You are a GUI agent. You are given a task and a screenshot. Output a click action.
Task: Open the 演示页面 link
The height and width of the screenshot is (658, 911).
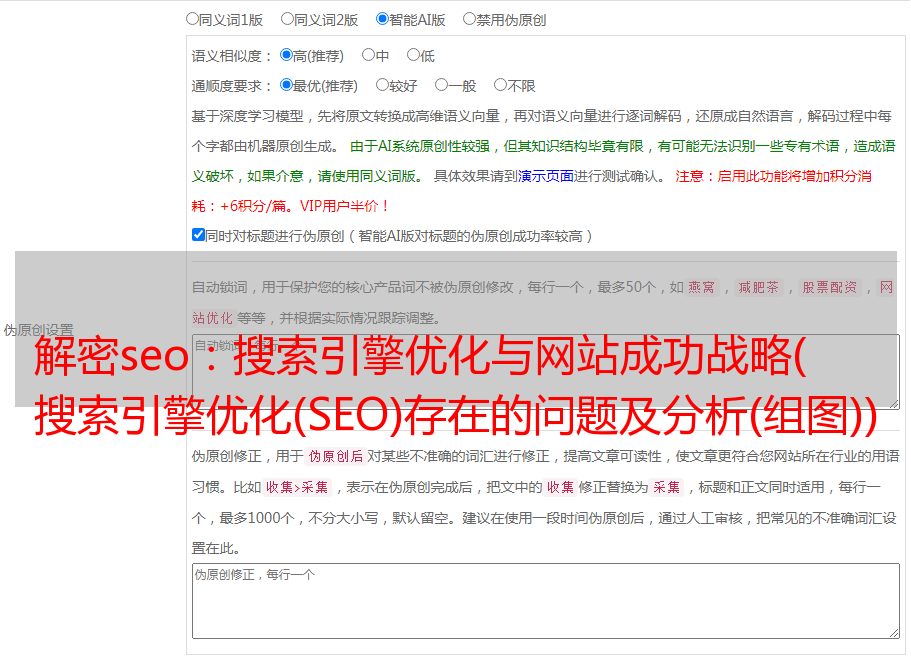click(x=546, y=176)
